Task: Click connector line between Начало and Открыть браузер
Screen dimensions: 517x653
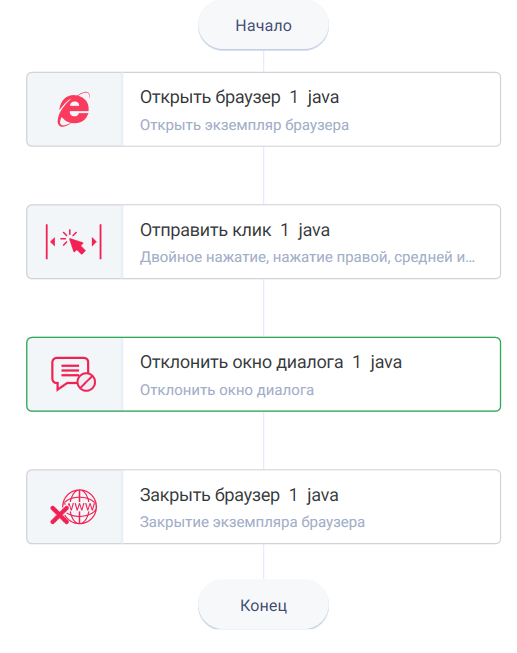Action: pyautogui.click(x=263, y=61)
